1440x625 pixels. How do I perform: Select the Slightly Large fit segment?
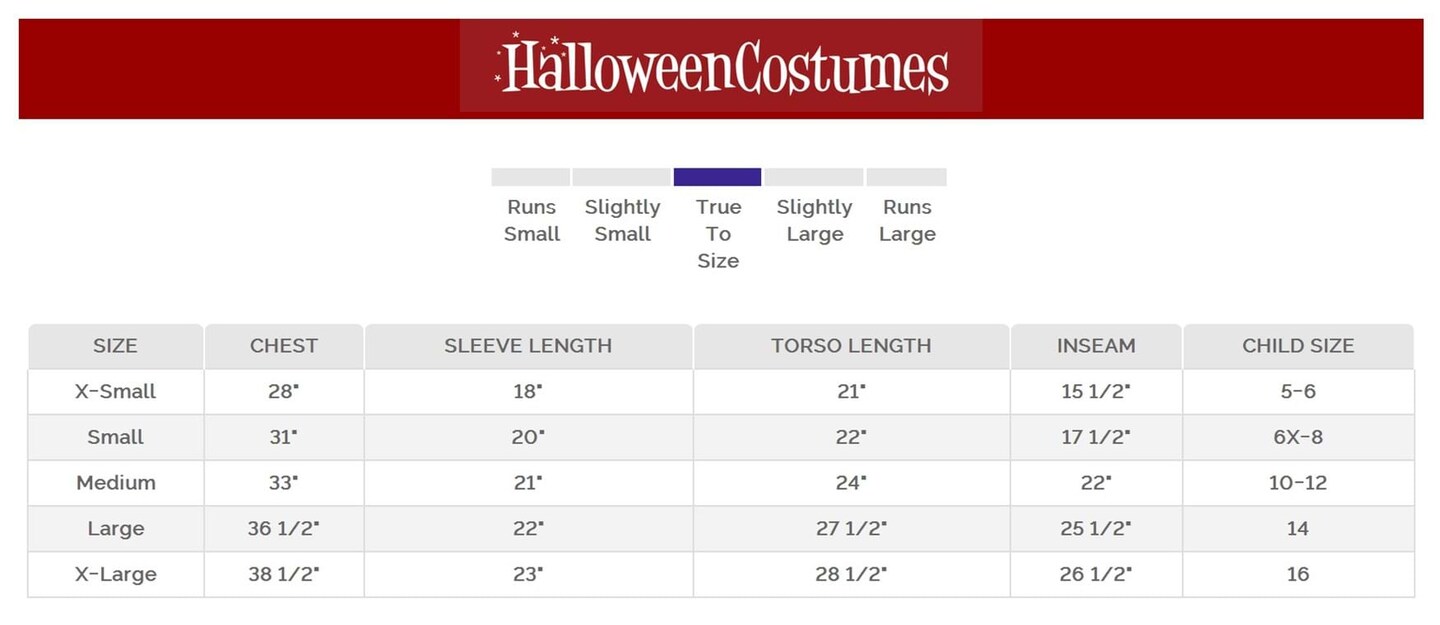coord(814,177)
